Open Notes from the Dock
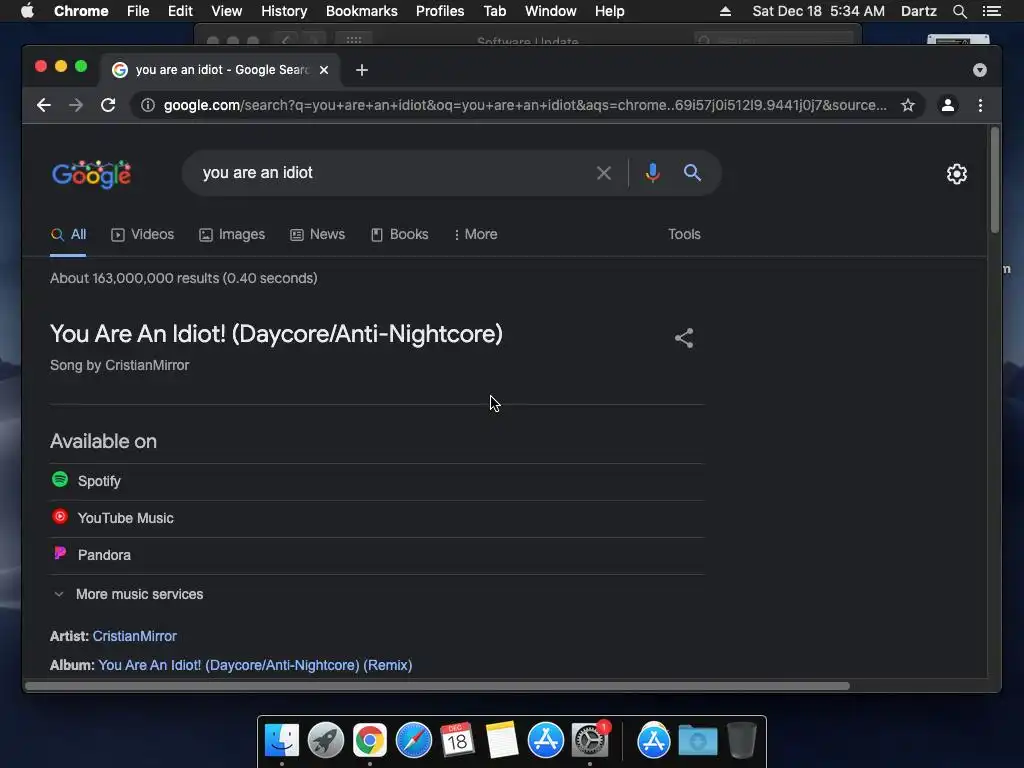The height and width of the screenshot is (768, 1024). coord(501,741)
